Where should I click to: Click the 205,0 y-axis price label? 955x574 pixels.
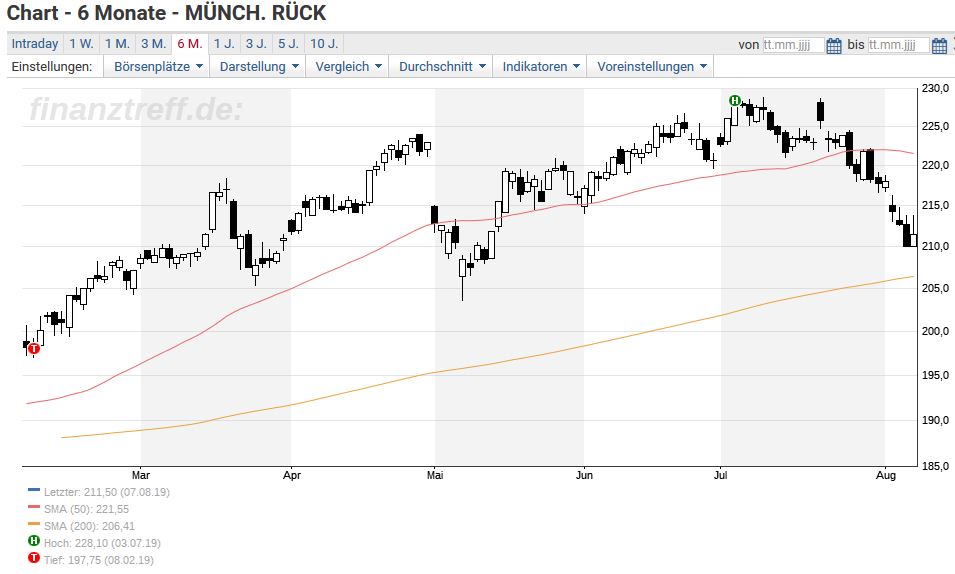(x=935, y=288)
